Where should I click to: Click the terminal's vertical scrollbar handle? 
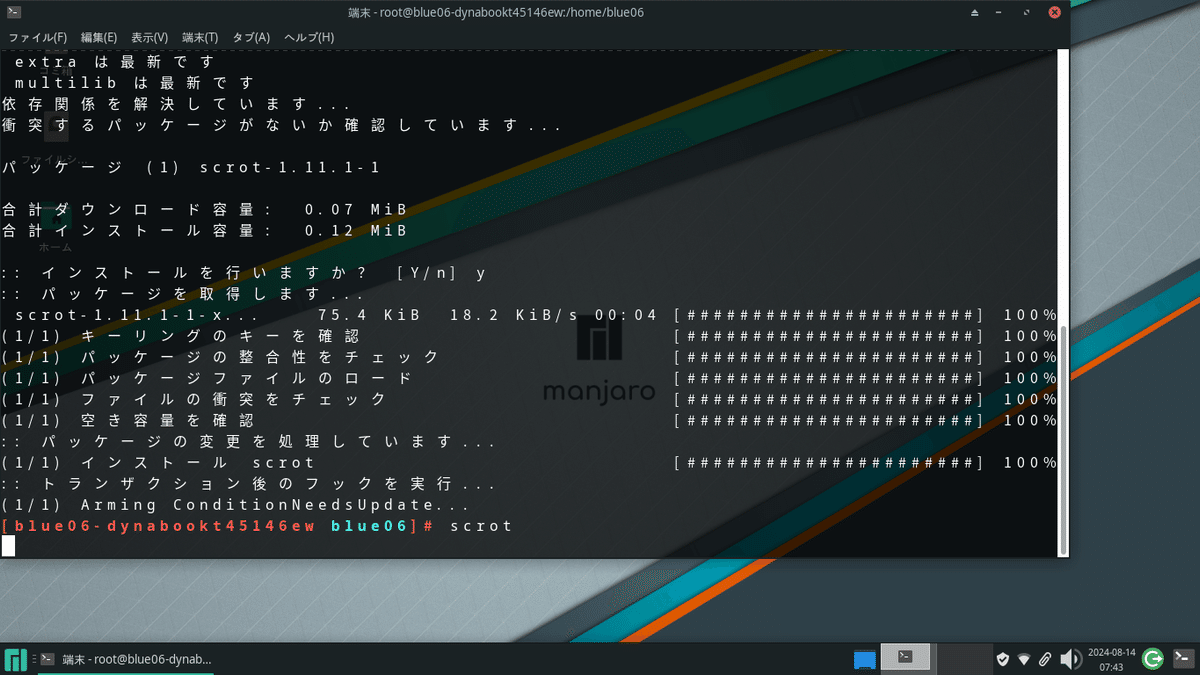1064,440
